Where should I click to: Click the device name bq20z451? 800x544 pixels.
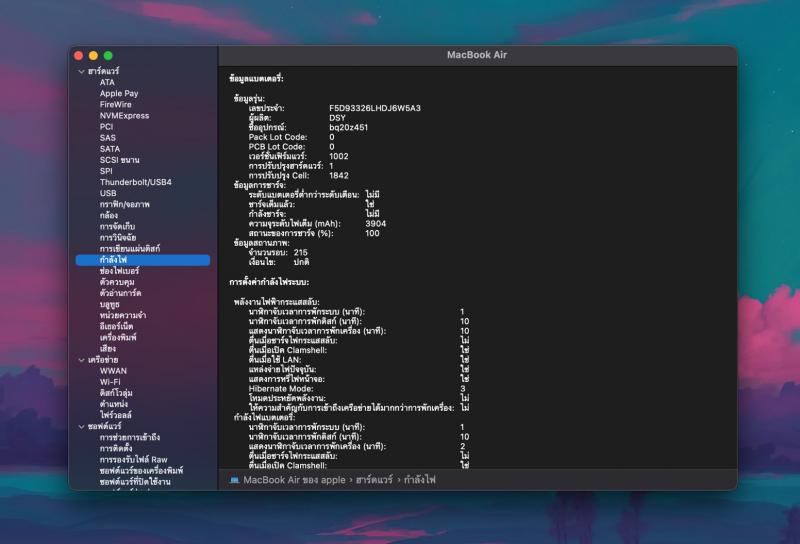[348, 128]
